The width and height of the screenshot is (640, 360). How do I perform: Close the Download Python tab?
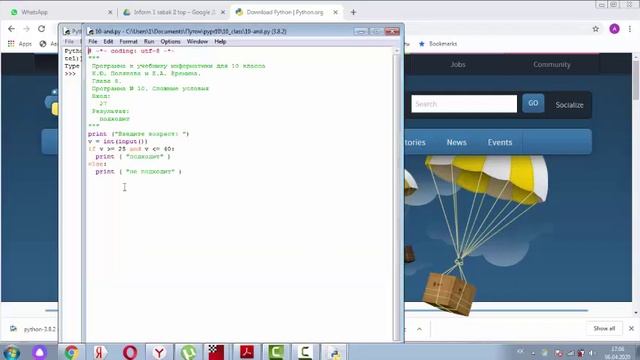coord(335,12)
